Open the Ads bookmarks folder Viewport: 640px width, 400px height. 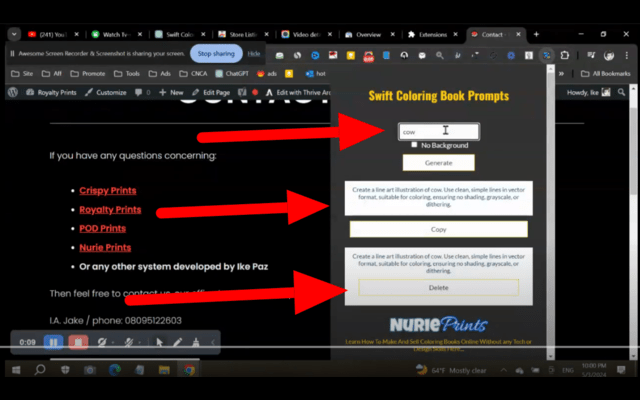pos(160,73)
